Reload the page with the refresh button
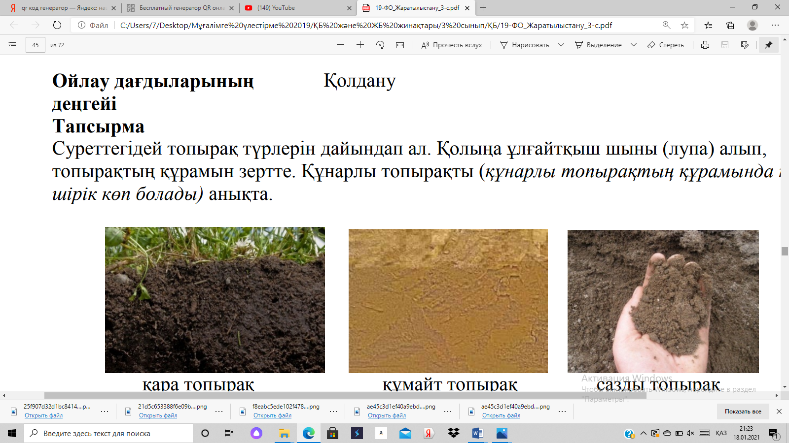Image resolution: width=789 pixels, height=443 pixels. click(x=57, y=25)
